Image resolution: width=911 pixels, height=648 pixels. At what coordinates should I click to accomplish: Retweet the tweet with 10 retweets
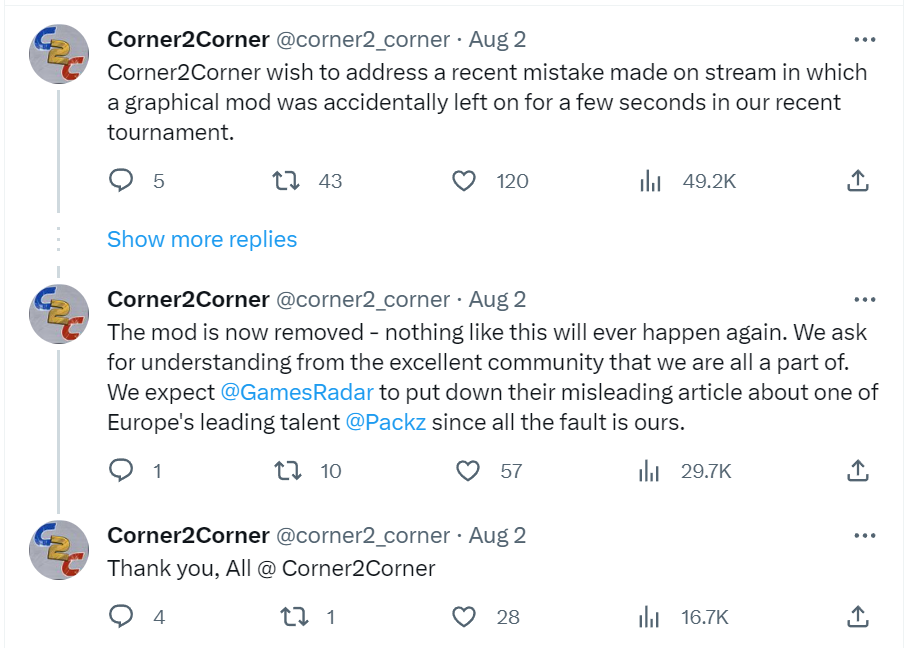click(x=288, y=470)
